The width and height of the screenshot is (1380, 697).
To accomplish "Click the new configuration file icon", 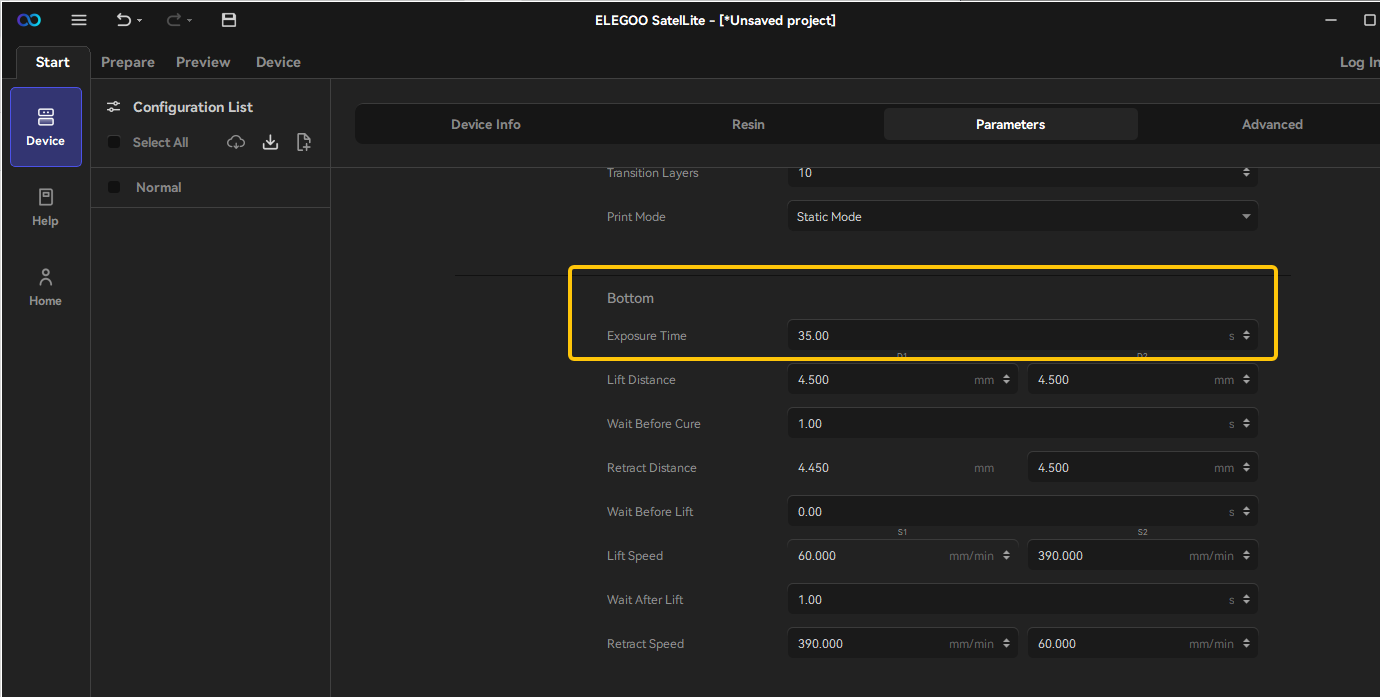I will click(304, 142).
